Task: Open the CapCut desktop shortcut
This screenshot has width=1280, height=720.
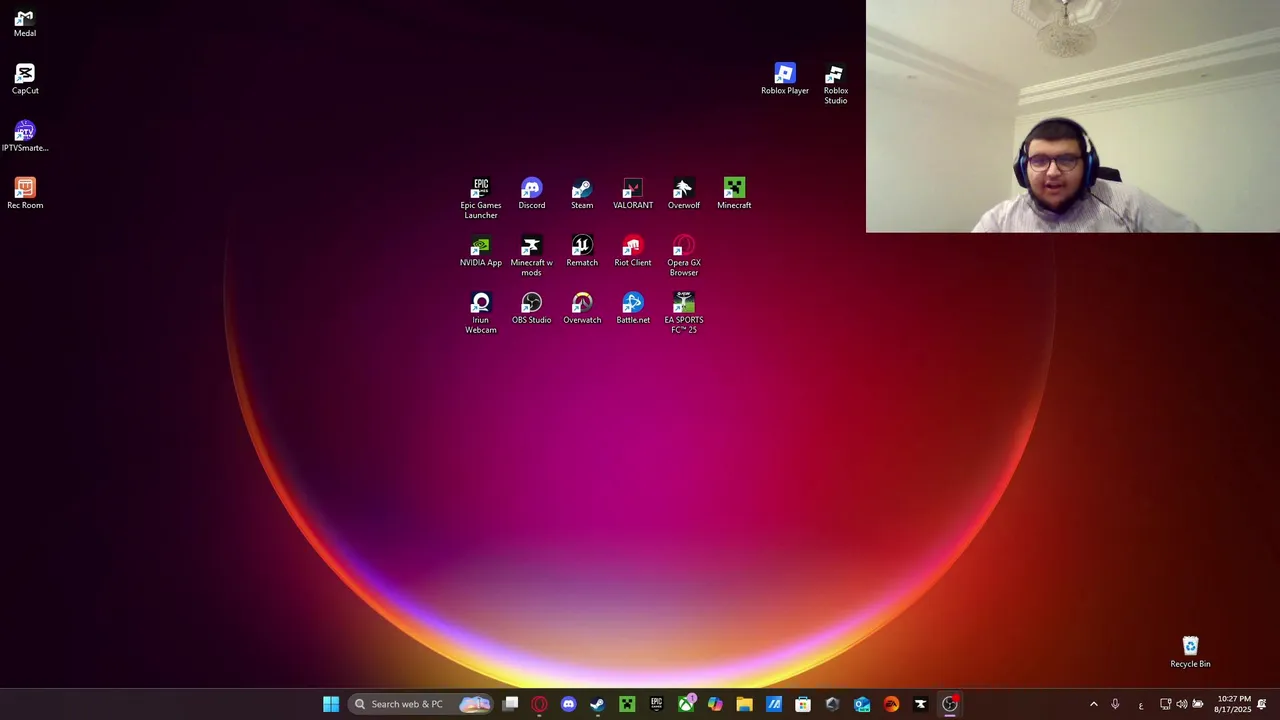Action: click(25, 80)
